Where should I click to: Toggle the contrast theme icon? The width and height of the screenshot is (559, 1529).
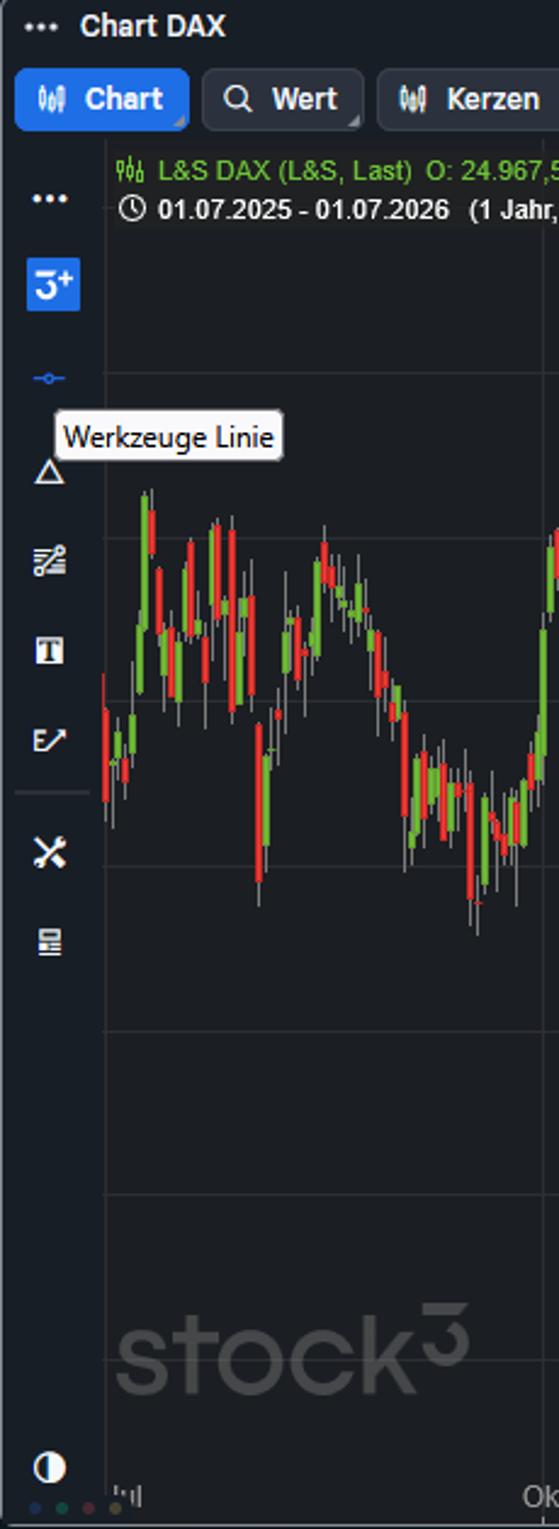click(x=50, y=1467)
